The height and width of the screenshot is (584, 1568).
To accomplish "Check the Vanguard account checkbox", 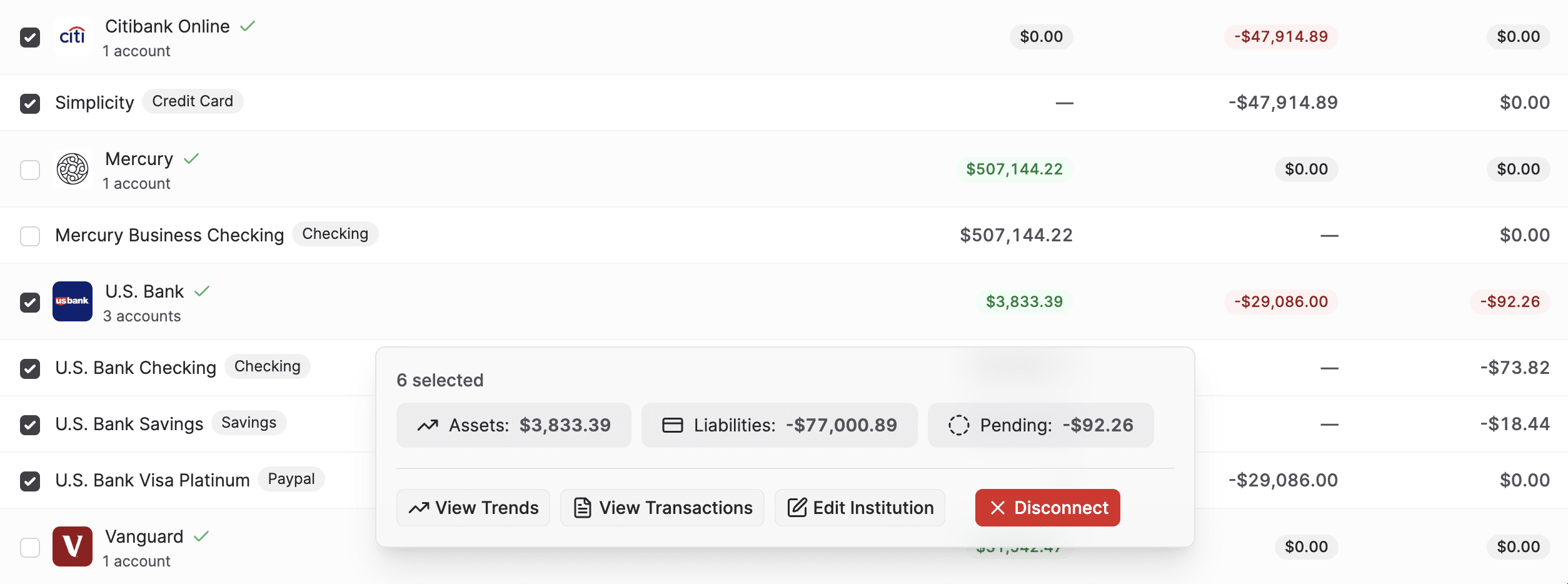I will tap(30, 546).
